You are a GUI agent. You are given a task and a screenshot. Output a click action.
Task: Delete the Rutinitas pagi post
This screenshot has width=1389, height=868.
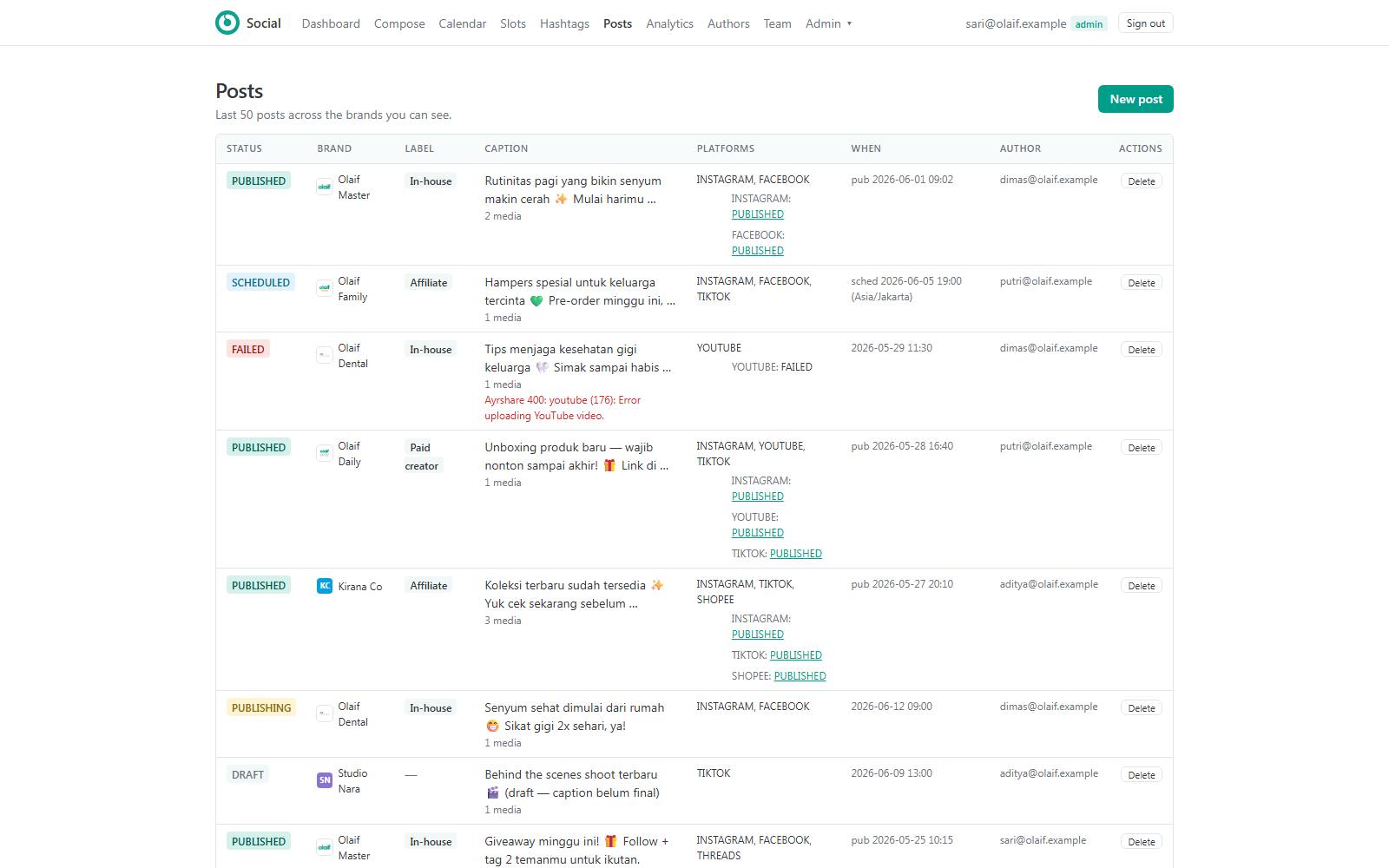[x=1142, y=181]
